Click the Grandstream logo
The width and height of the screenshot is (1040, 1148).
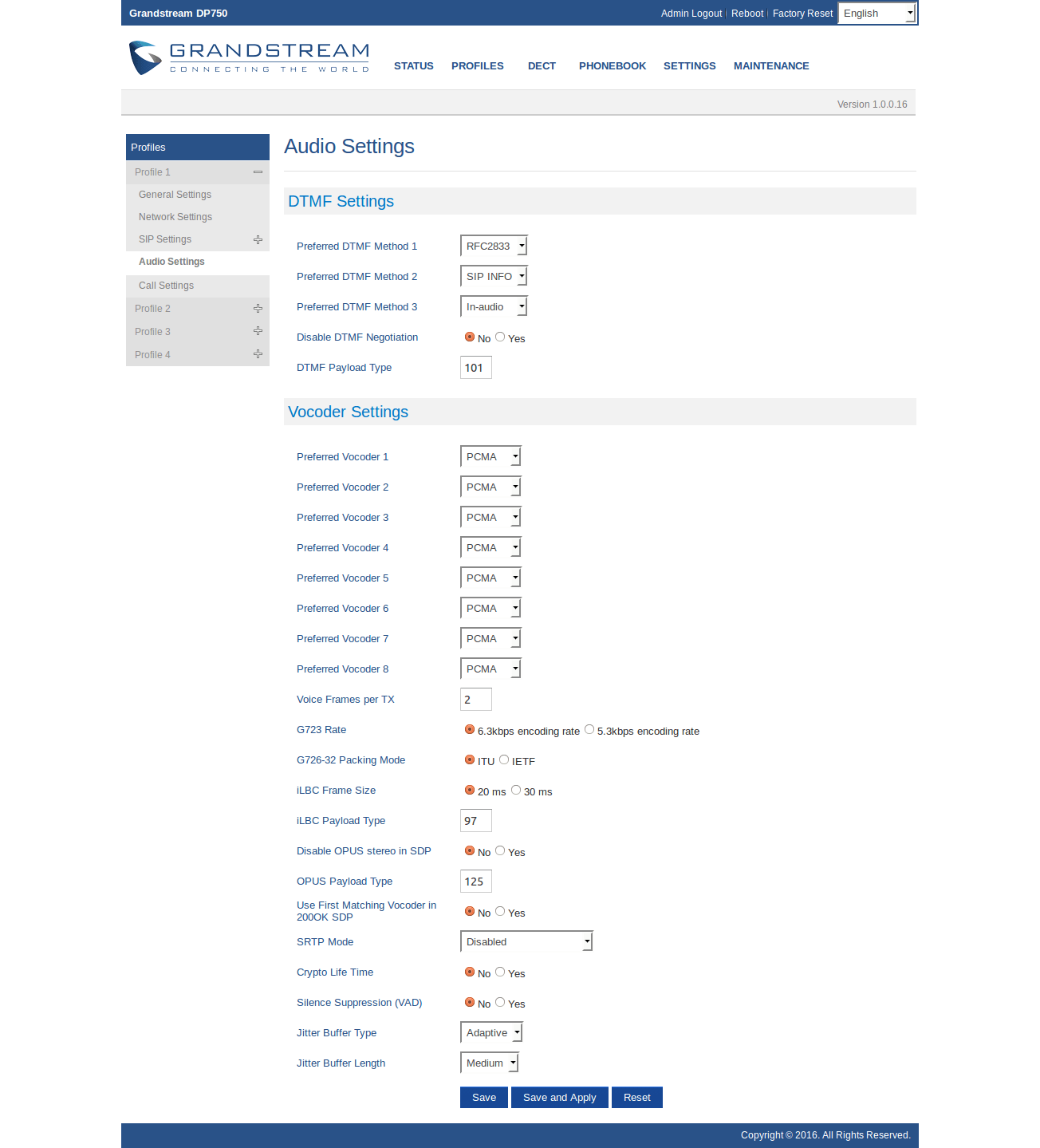[249, 58]
